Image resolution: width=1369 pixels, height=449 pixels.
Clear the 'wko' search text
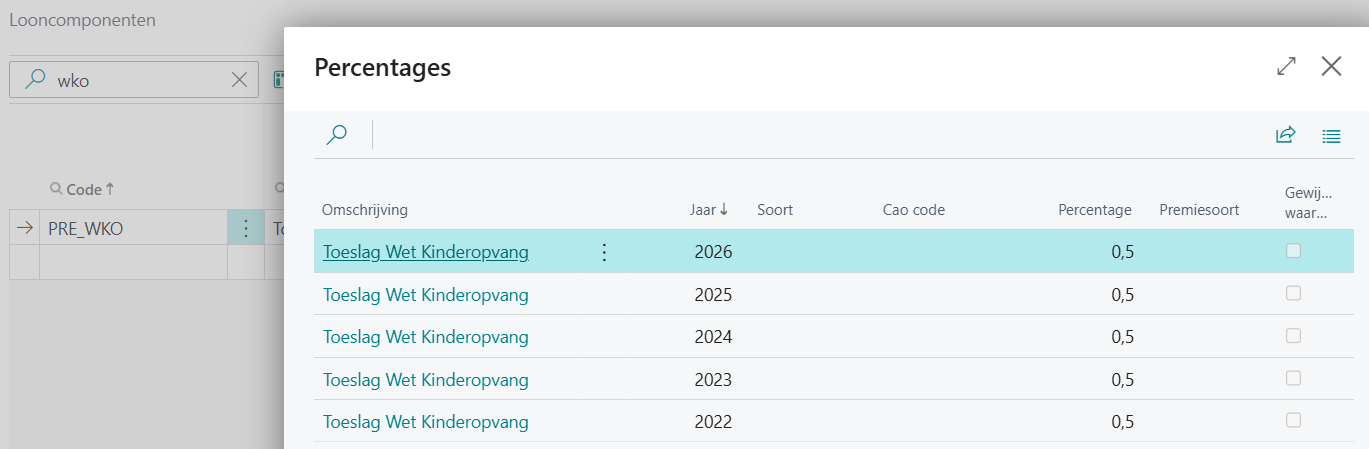239,81
